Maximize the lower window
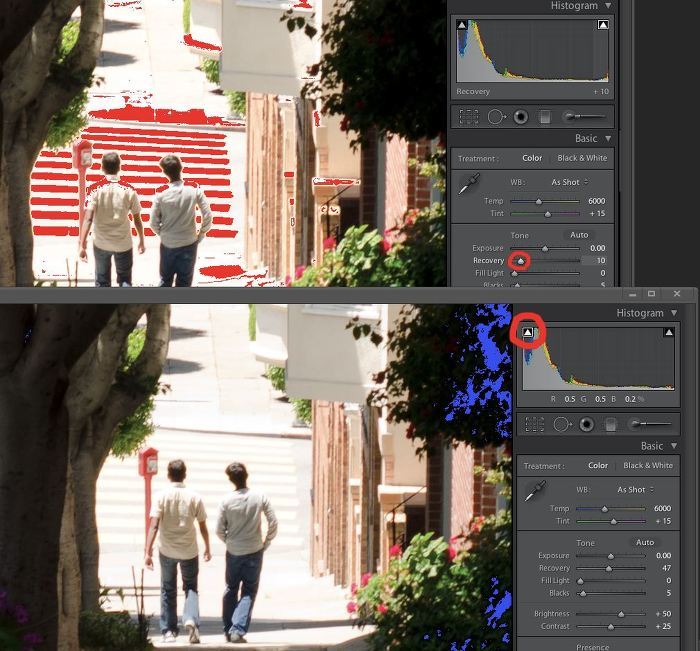Screen dimensions: 700x651 click(x=651, y=294)
